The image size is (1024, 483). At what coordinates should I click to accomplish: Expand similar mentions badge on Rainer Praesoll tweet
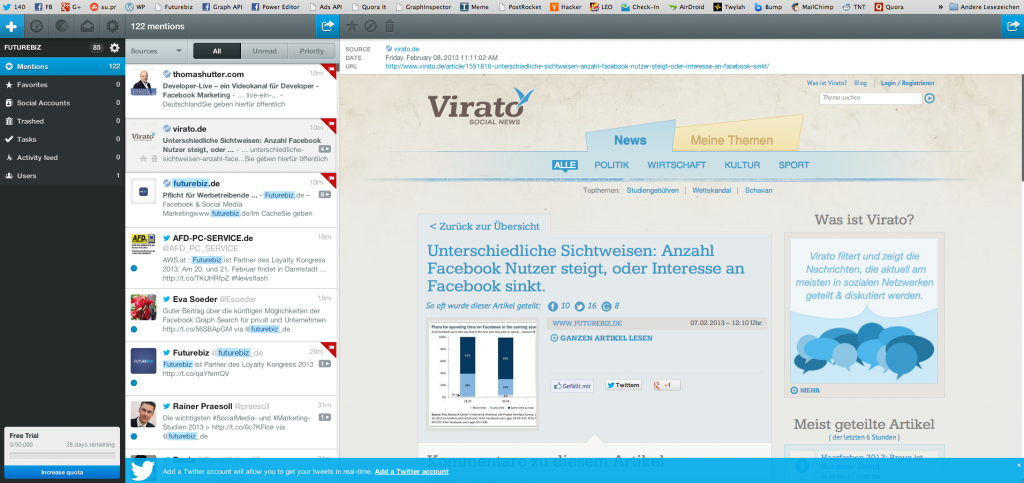click(x=325, y=417)
